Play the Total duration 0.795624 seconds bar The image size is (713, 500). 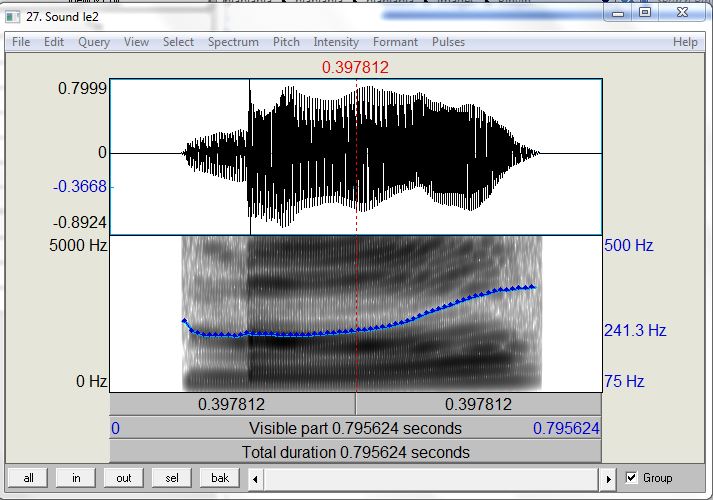356,452
